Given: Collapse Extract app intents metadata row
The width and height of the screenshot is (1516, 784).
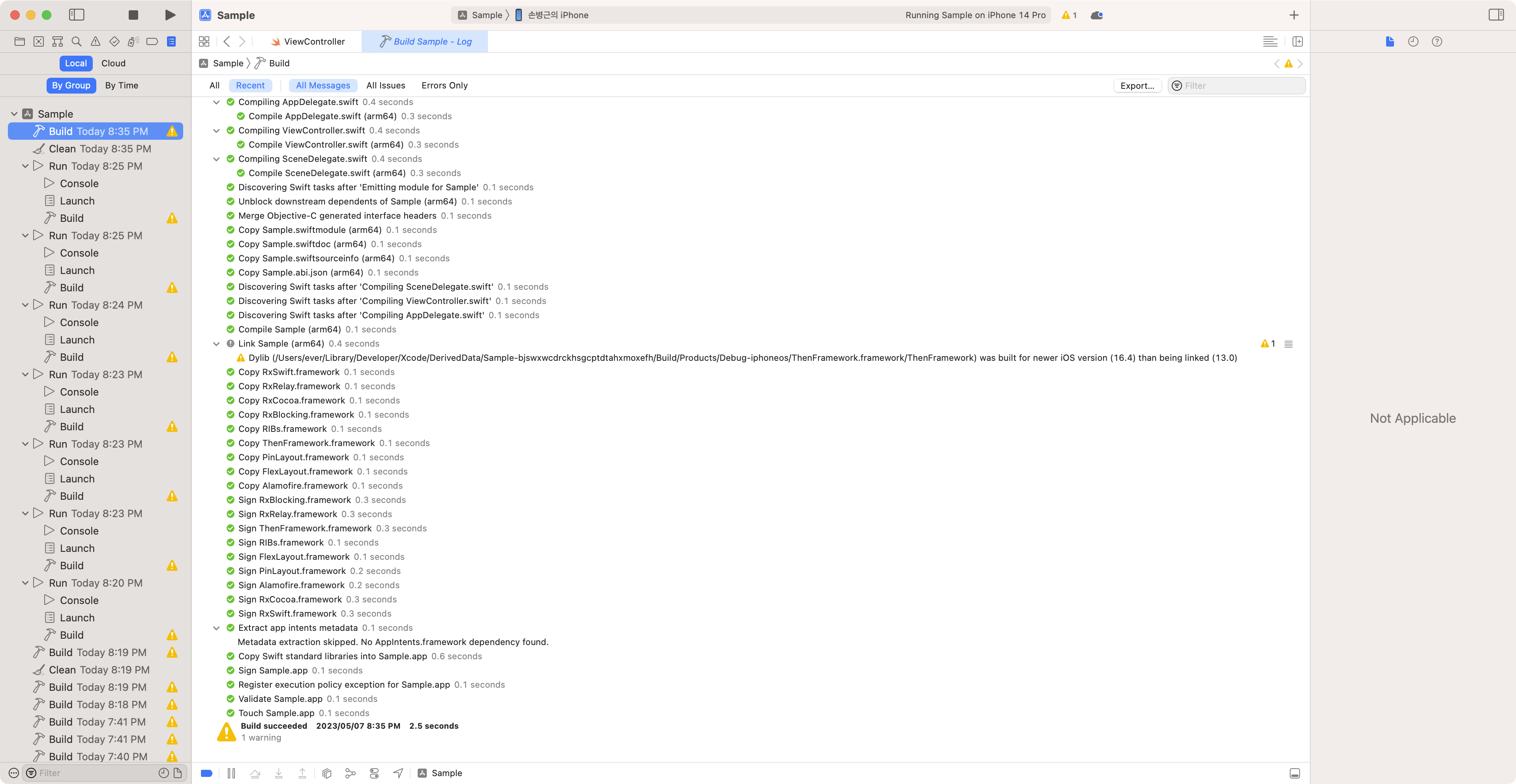Looking at the screenshot, I should click(x=216, y=628).
